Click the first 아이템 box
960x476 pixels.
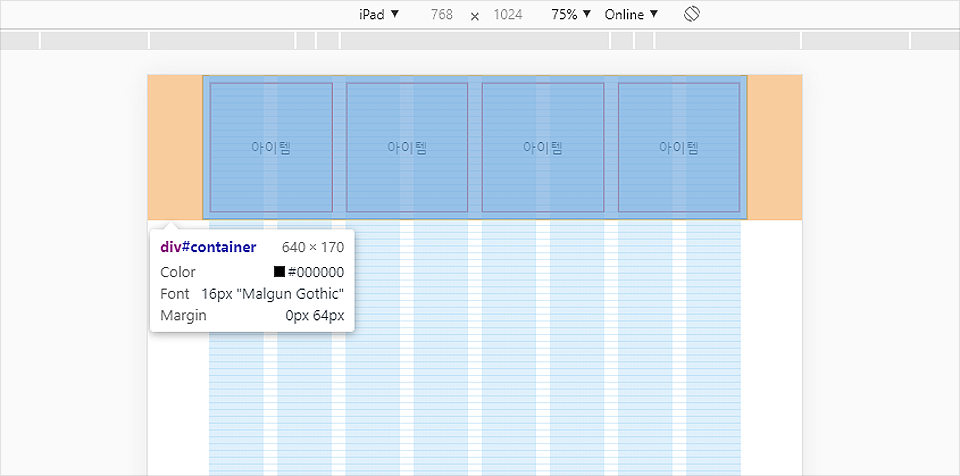pyautogui.click(x=271, y=147)
